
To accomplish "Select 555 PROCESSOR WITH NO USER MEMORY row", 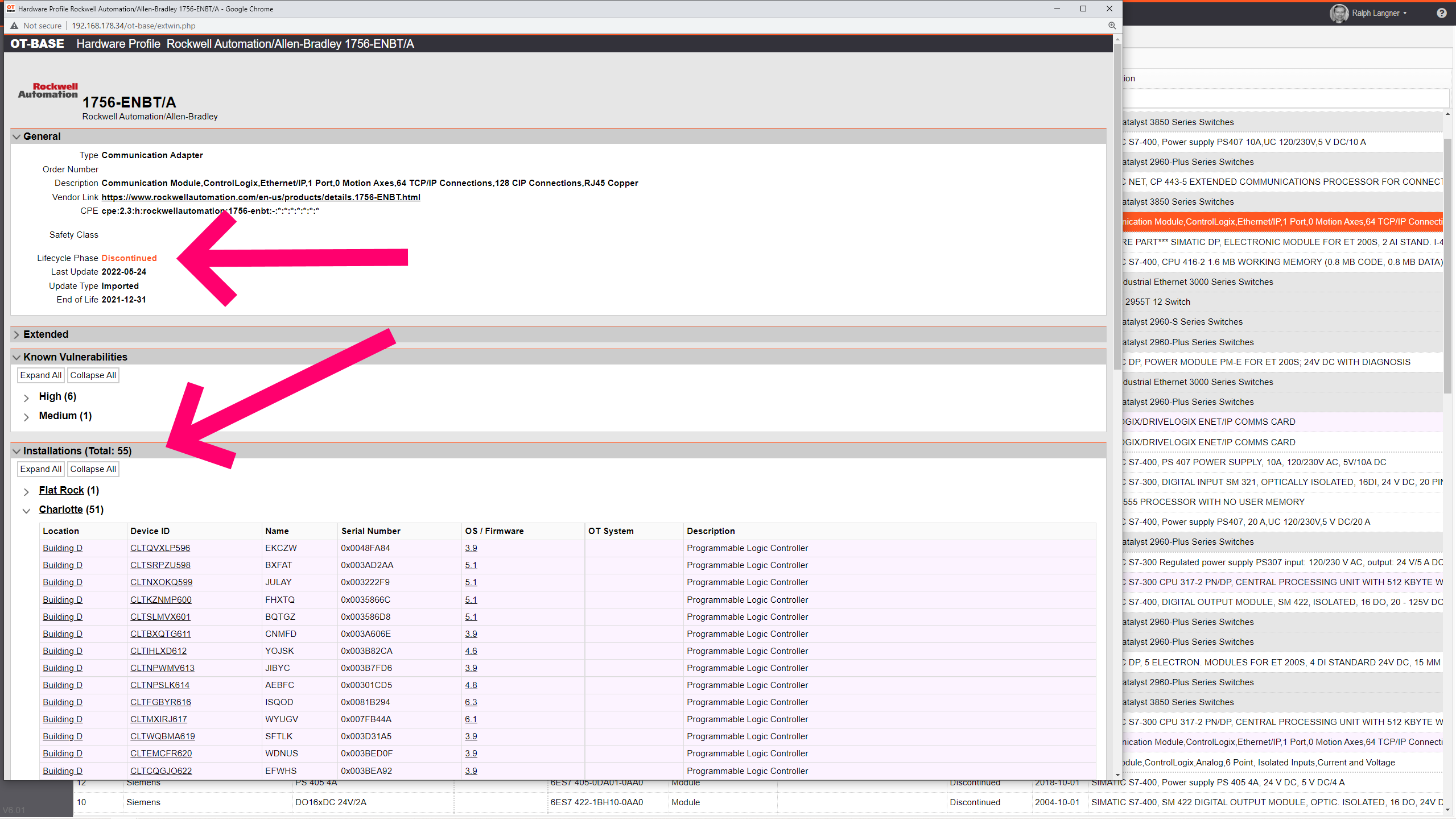I will pos(1282,502).
